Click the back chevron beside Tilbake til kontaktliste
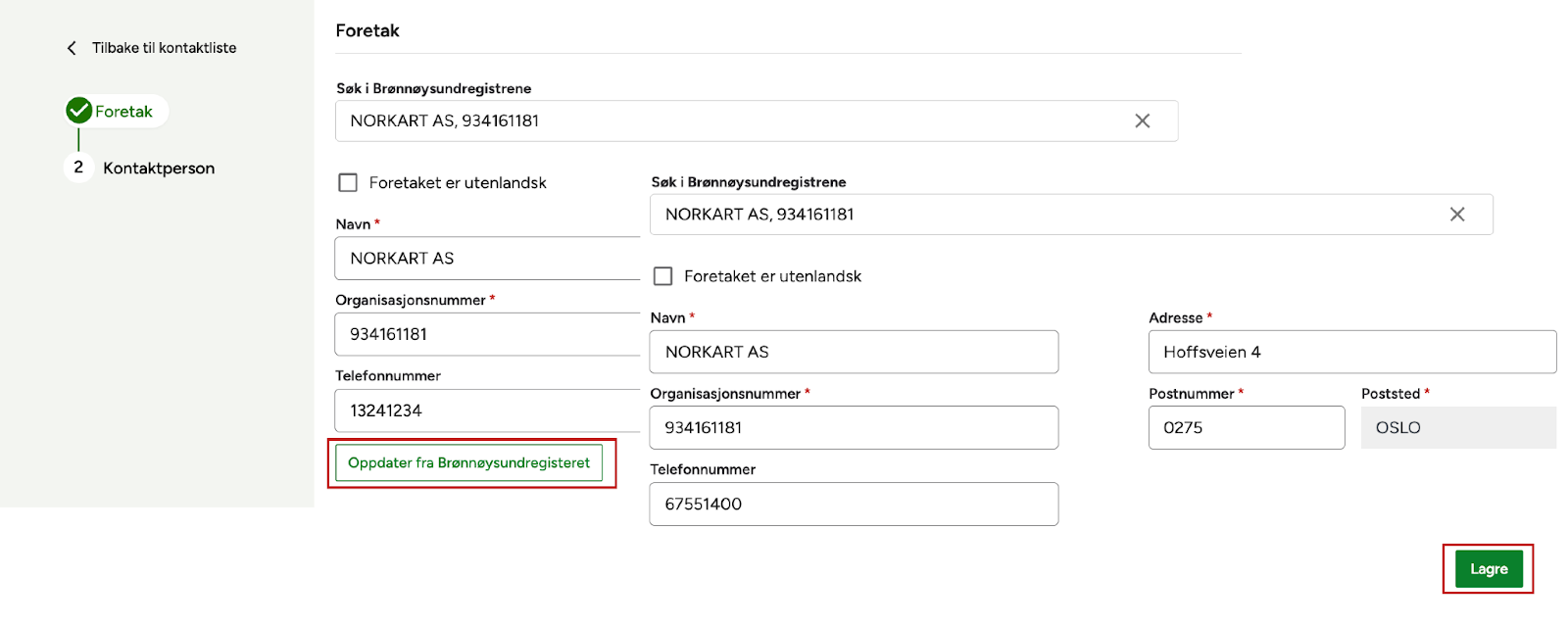This screenshot has height=627, width=1568. tap(72, 48)
